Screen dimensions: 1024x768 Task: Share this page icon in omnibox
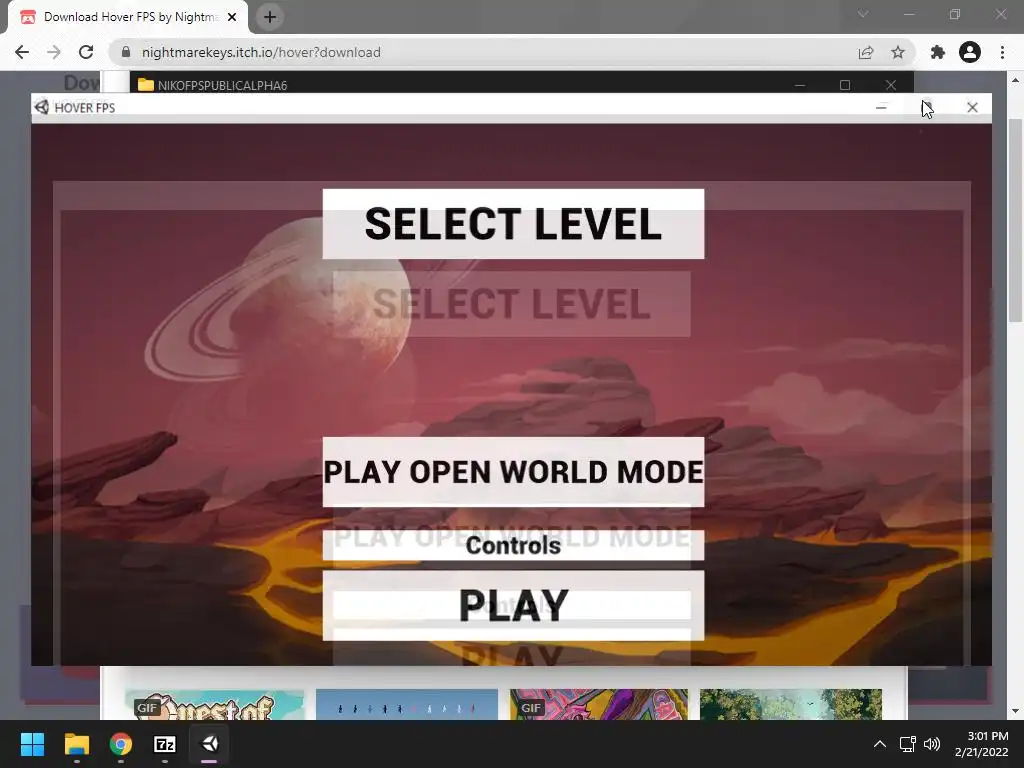pos(866,52)
